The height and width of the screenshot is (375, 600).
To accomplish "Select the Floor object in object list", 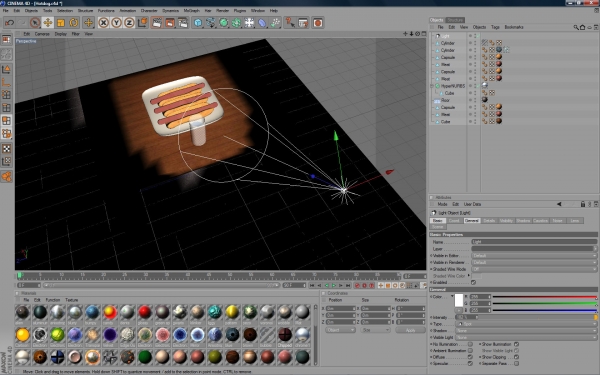I will click(x=445, y=100).
